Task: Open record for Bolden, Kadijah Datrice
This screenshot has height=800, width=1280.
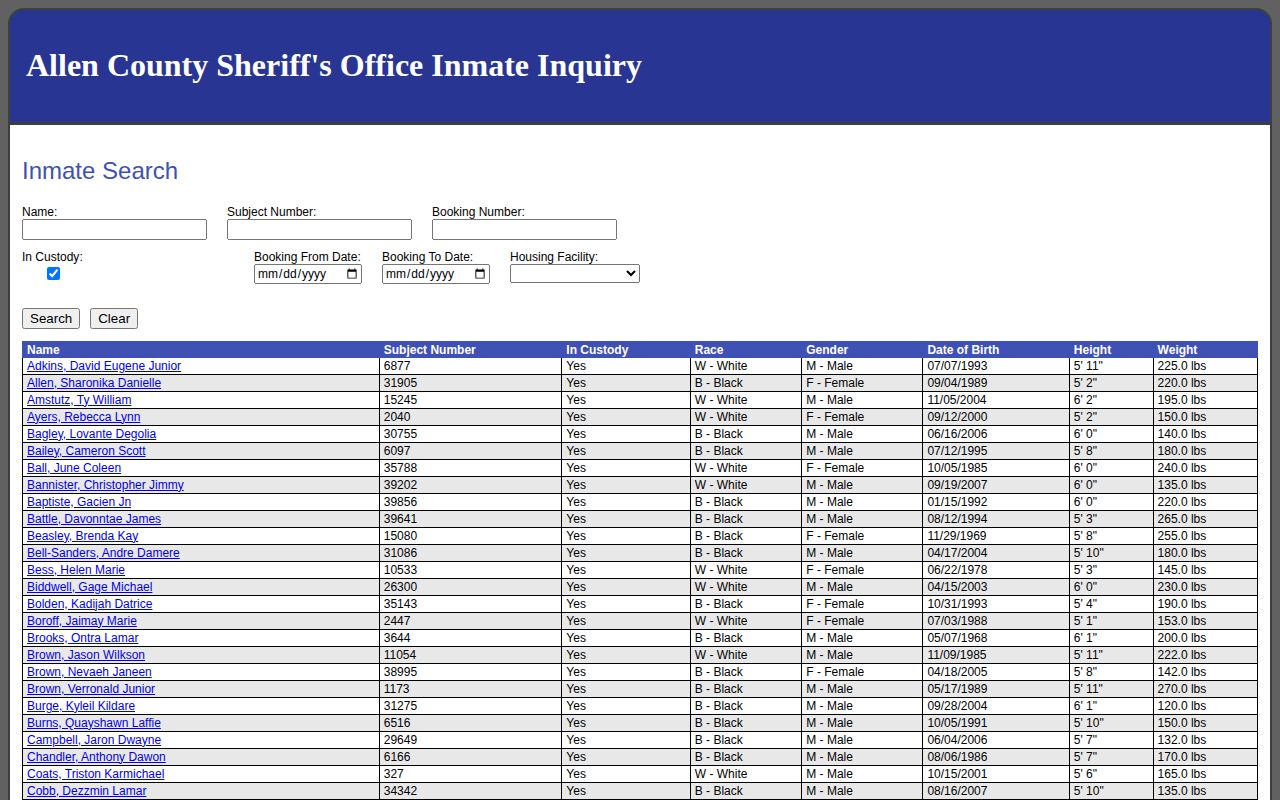Action: [x=90, y=604]
